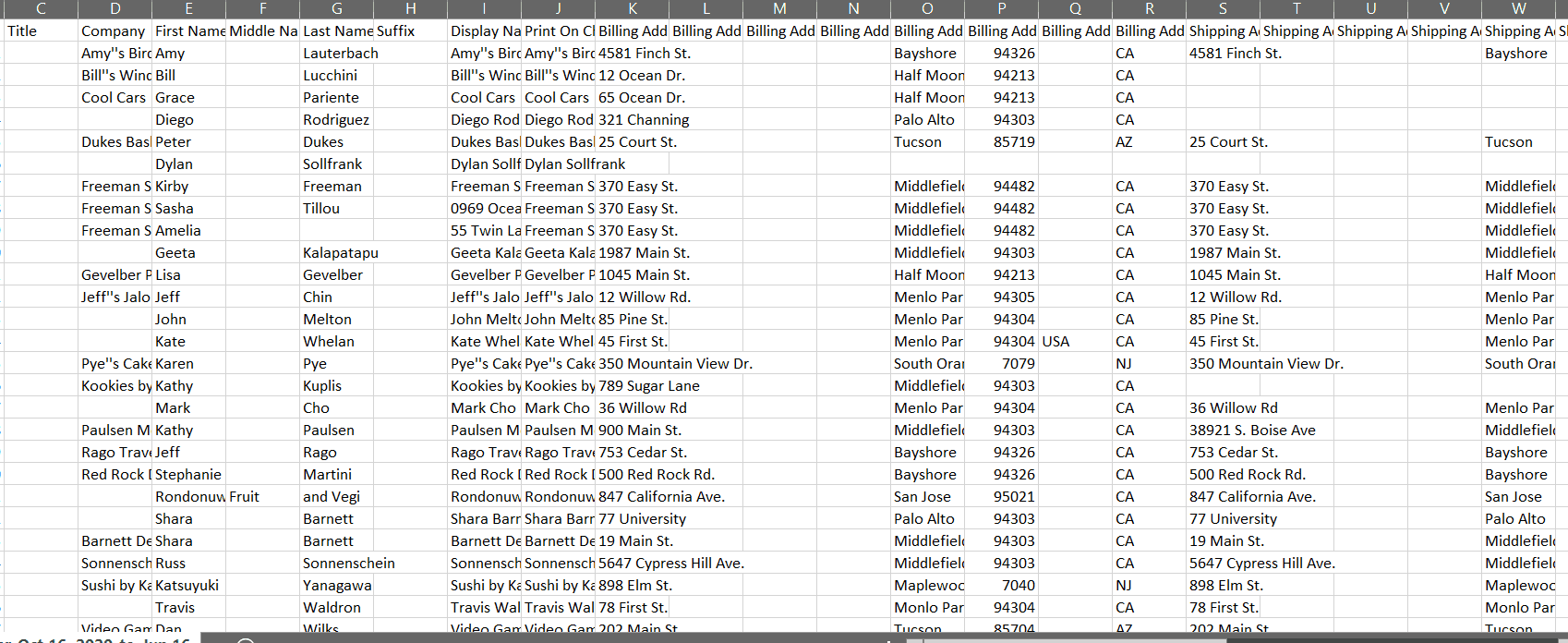The width and height of the screenshot is (1568, 643).
Task: Select display name cell '55 Twin La'
Action: point(485,230)
